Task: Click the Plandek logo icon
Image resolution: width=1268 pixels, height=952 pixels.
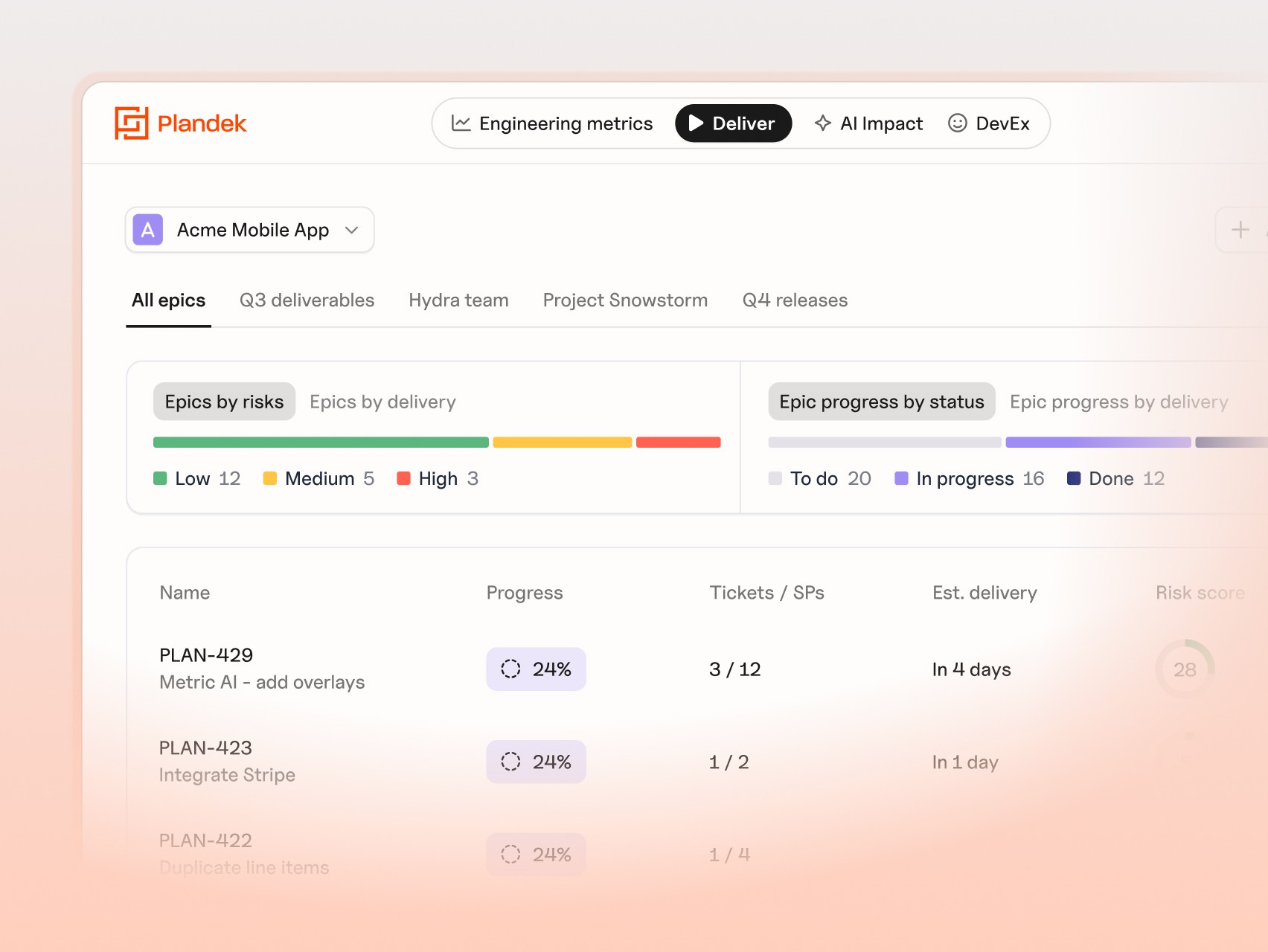Action: click(132, 123)
